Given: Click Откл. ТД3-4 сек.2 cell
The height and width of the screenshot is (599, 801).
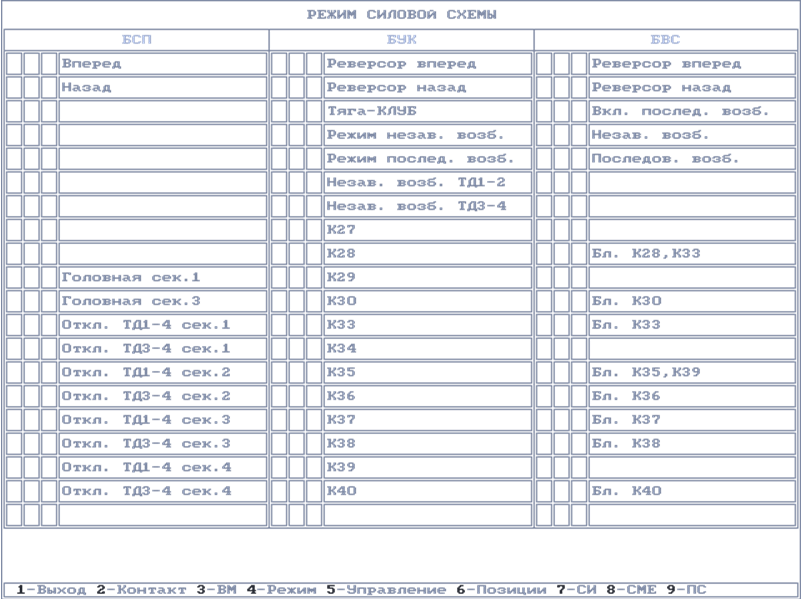Looking at the screenshot, I should tap(163, 396).
